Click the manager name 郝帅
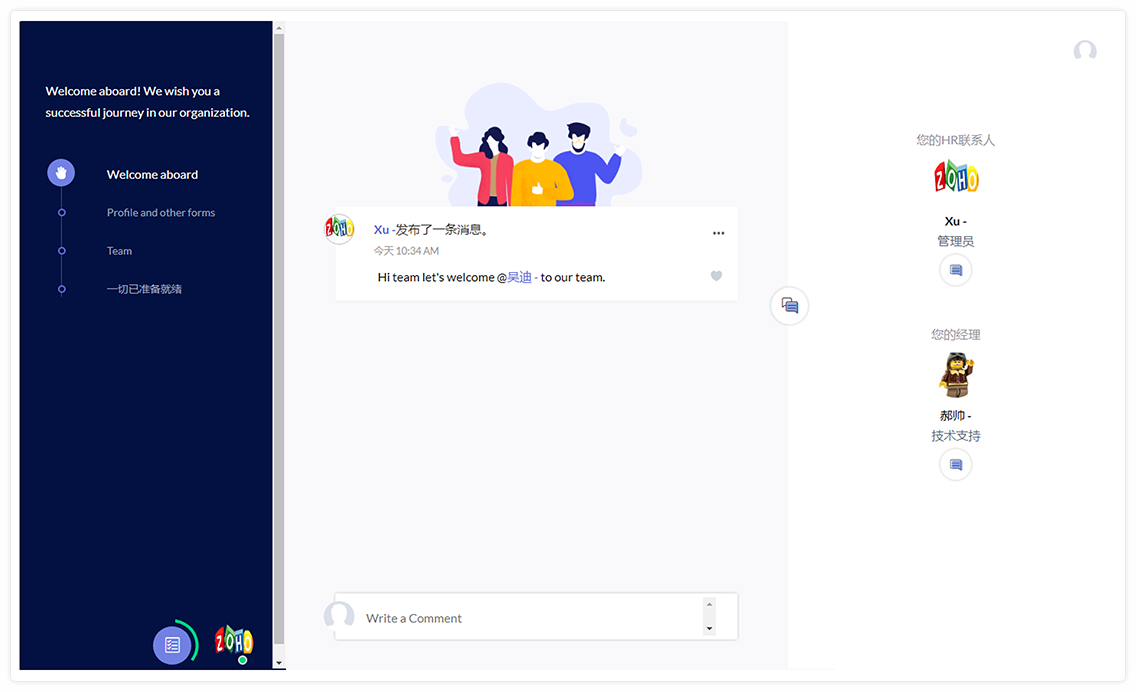Viewport: 1136px width, 692px height. (x=956, y=415)
